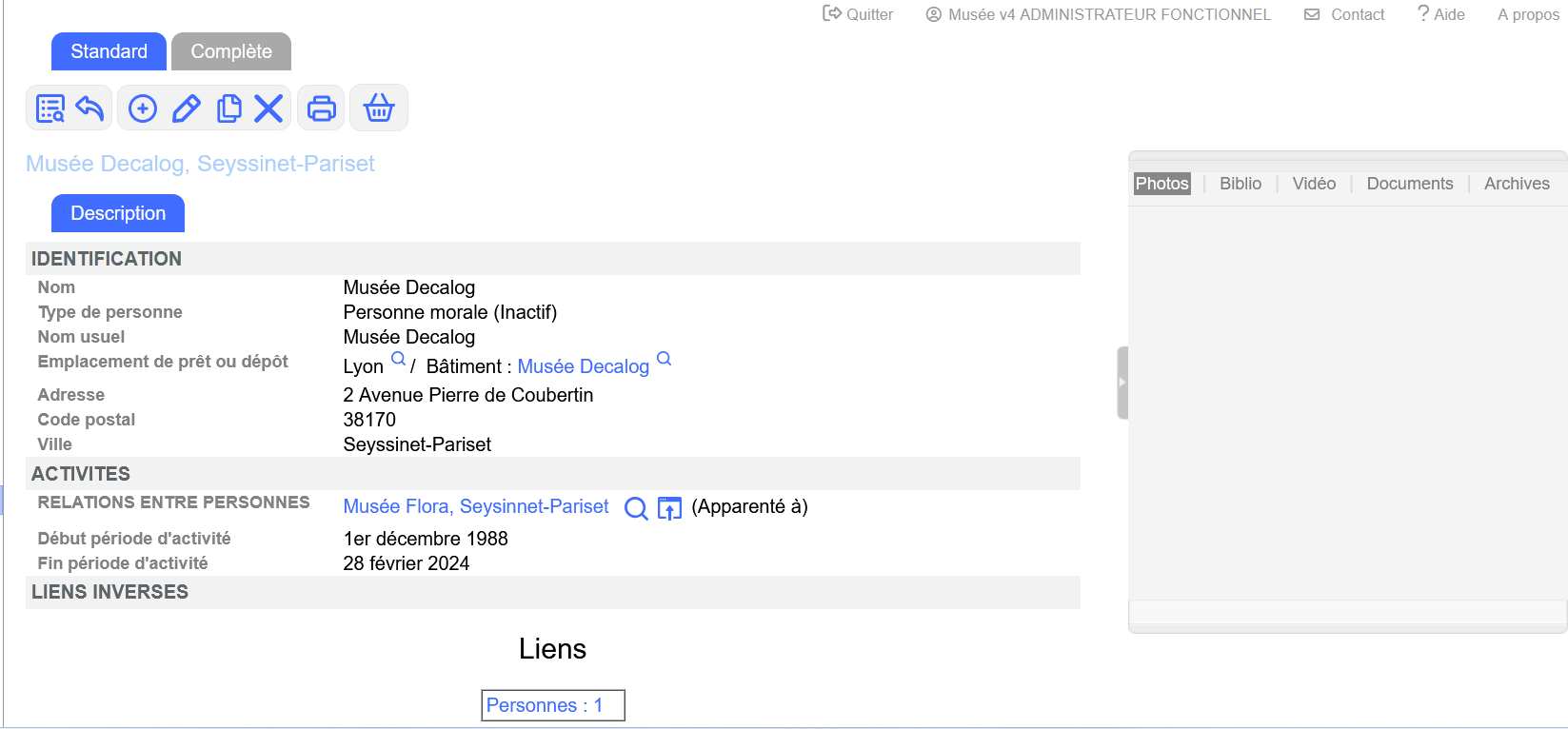Duplicate the record with copy icon
Image resolution: width=1568 pixels, height=729 pixels.
pyautogui.click(x=228, y=108)
